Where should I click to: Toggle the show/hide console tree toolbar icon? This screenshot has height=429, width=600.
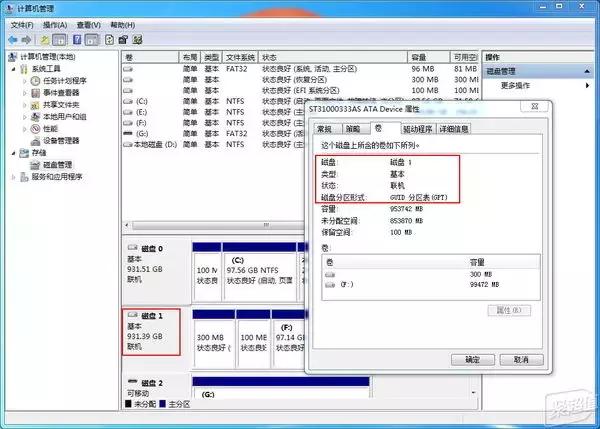coord(59,39)
